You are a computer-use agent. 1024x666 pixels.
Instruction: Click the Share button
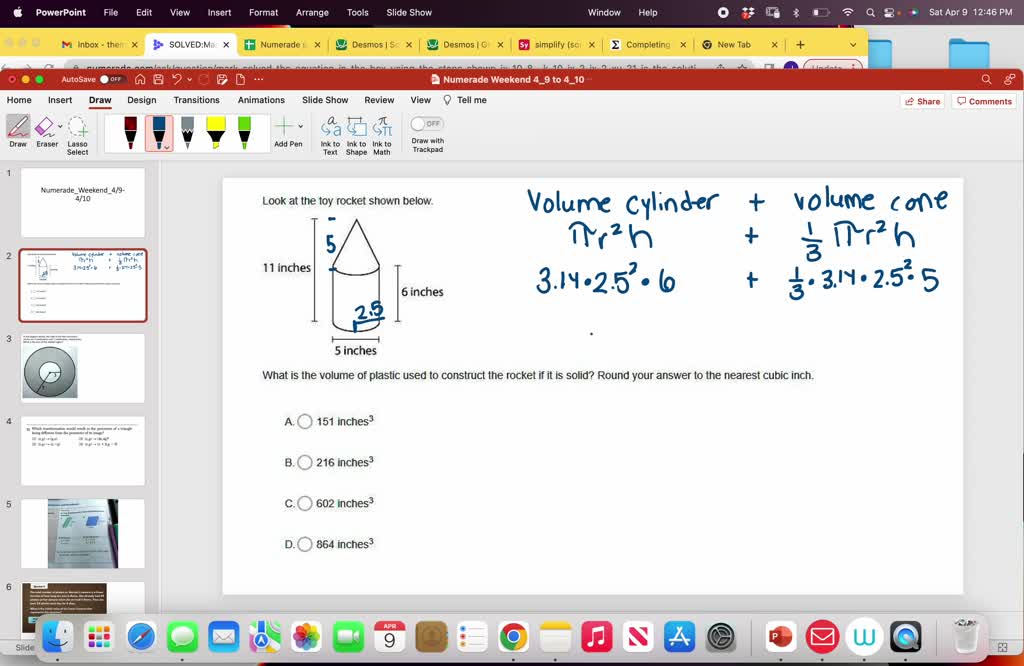click(x=922, y=101)
